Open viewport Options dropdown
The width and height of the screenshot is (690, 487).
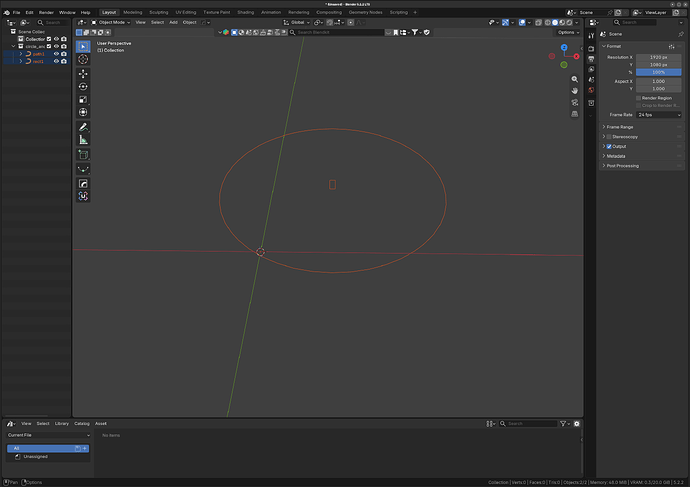[568, 33]
